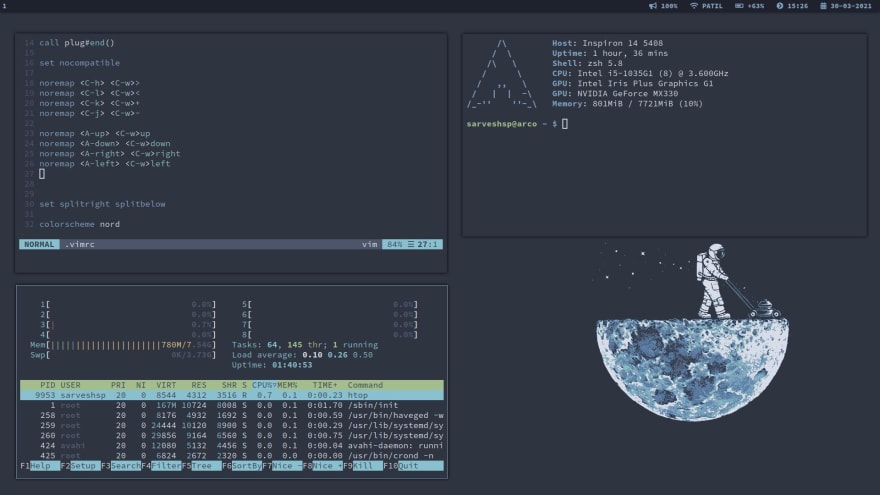880x495 pixels.
Task: Click F6 SortBy in htop footer
Action: pos(242,466)
